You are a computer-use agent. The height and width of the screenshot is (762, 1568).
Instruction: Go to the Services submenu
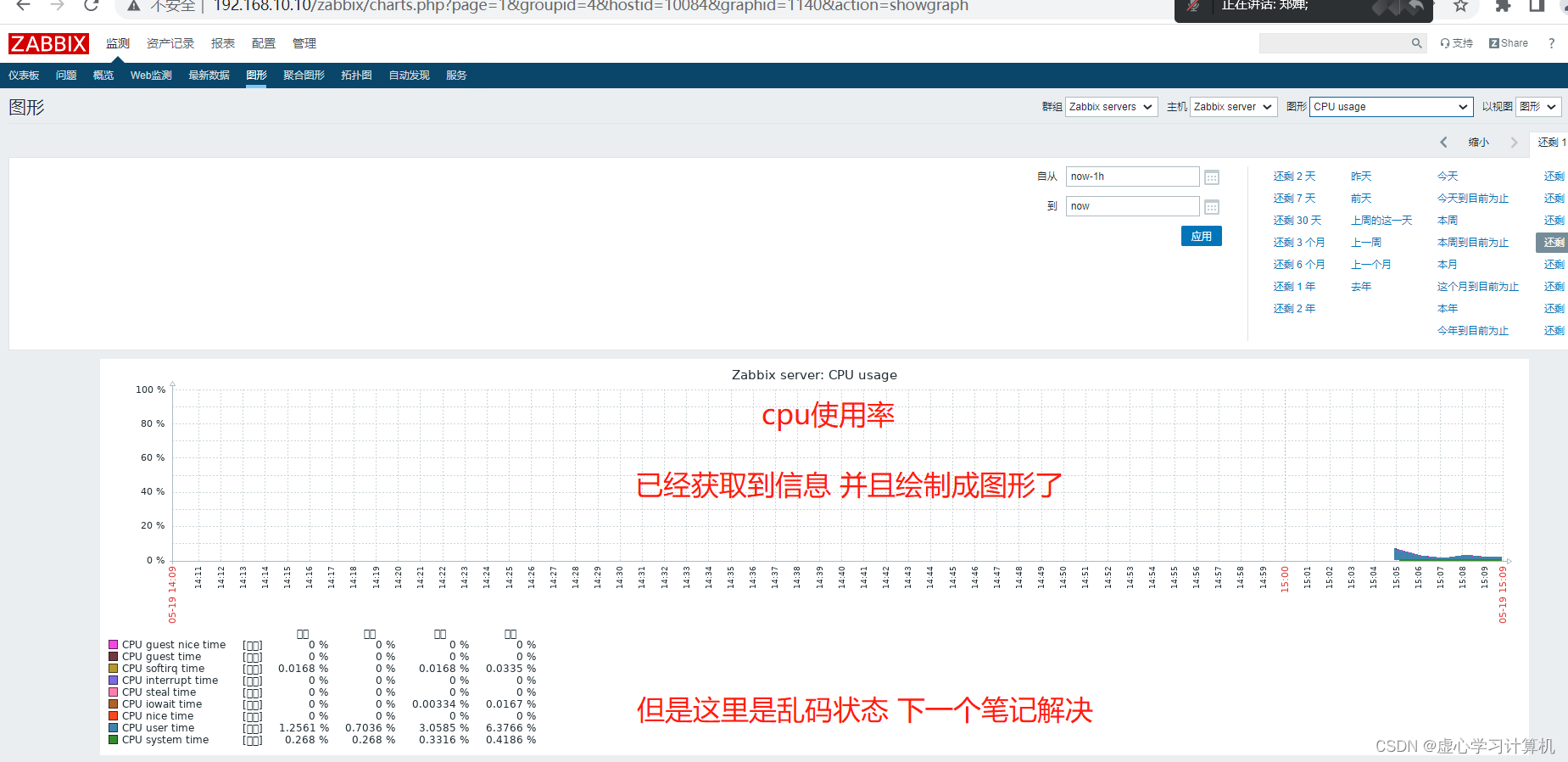(x=456, y=76)
